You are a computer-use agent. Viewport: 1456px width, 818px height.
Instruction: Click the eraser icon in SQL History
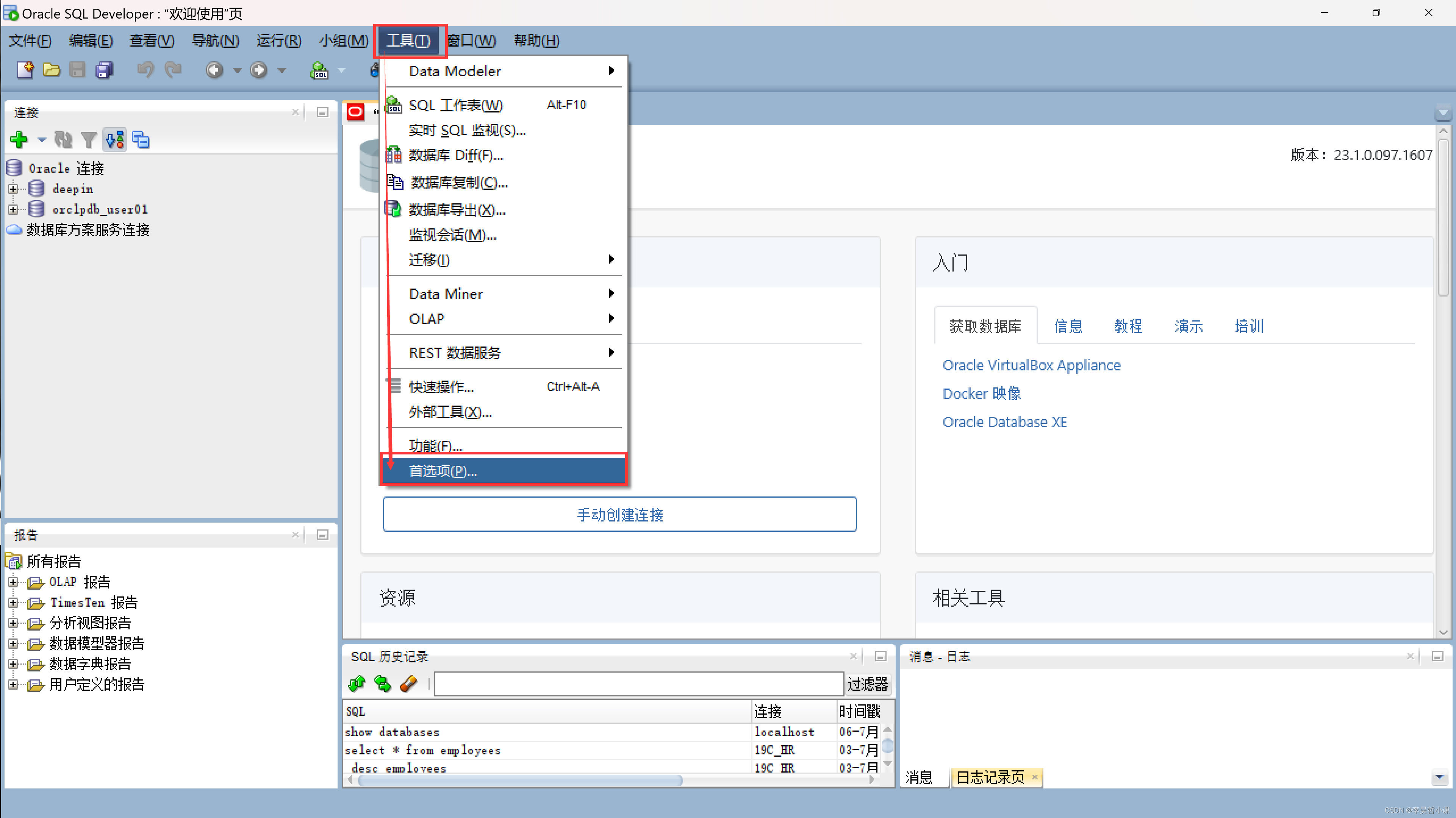point(409,684)
